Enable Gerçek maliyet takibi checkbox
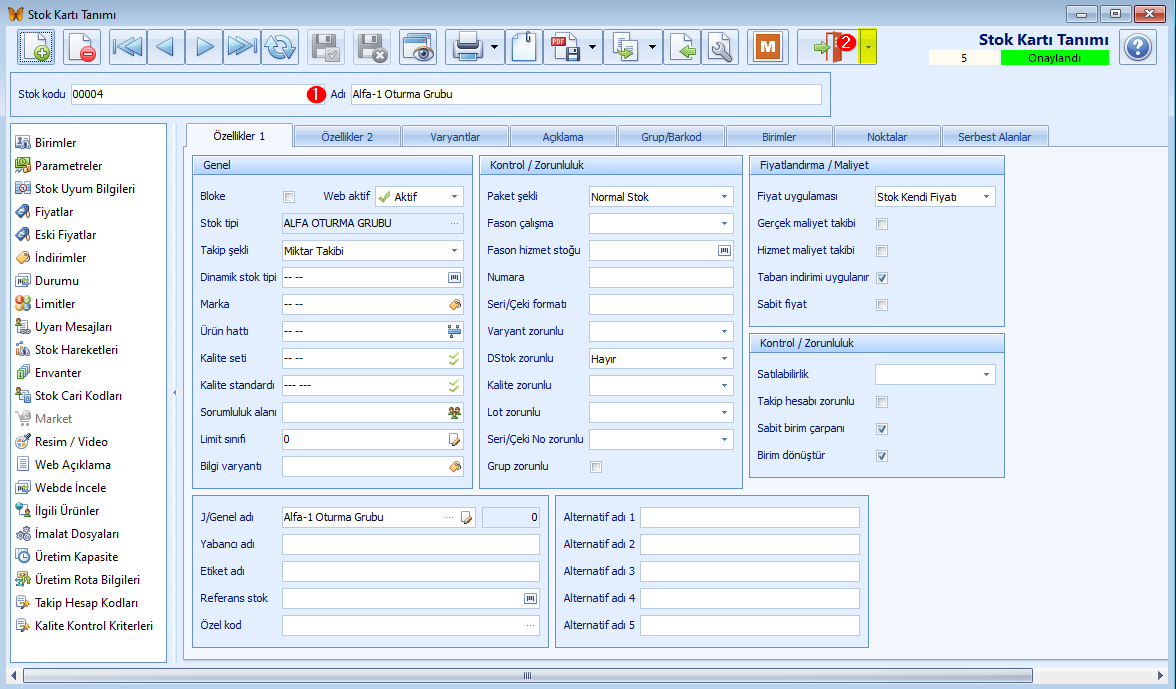 [x=882, y=224]
